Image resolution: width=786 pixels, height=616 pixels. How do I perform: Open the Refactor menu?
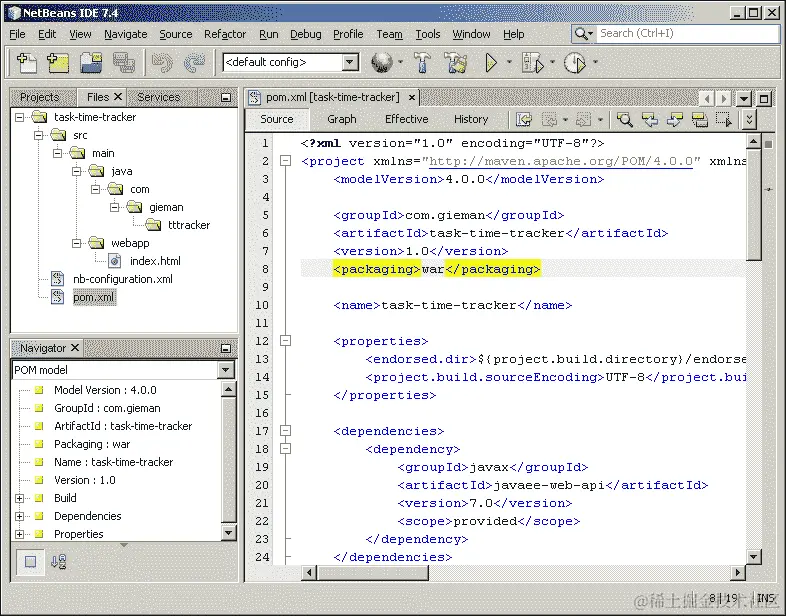point(225,34)
